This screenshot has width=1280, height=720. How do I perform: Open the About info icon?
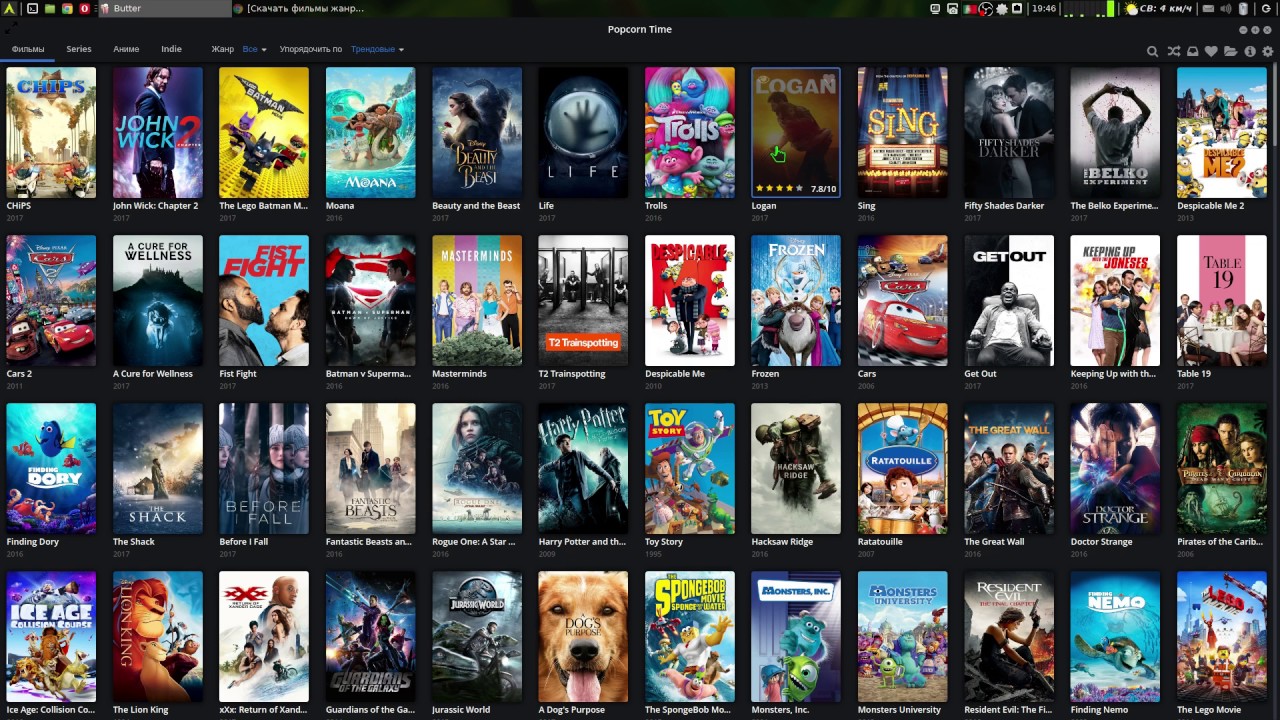pos(1250,51)
